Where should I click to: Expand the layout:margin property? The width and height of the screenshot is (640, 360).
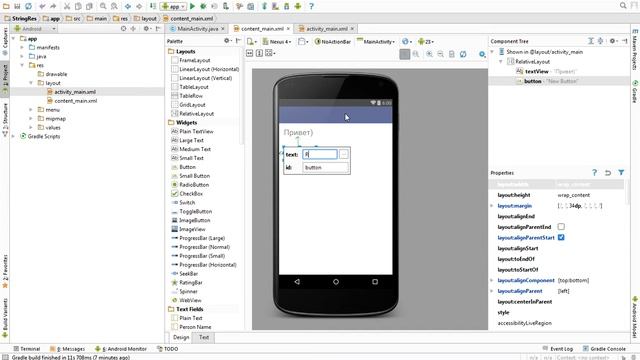click(492, 206)
